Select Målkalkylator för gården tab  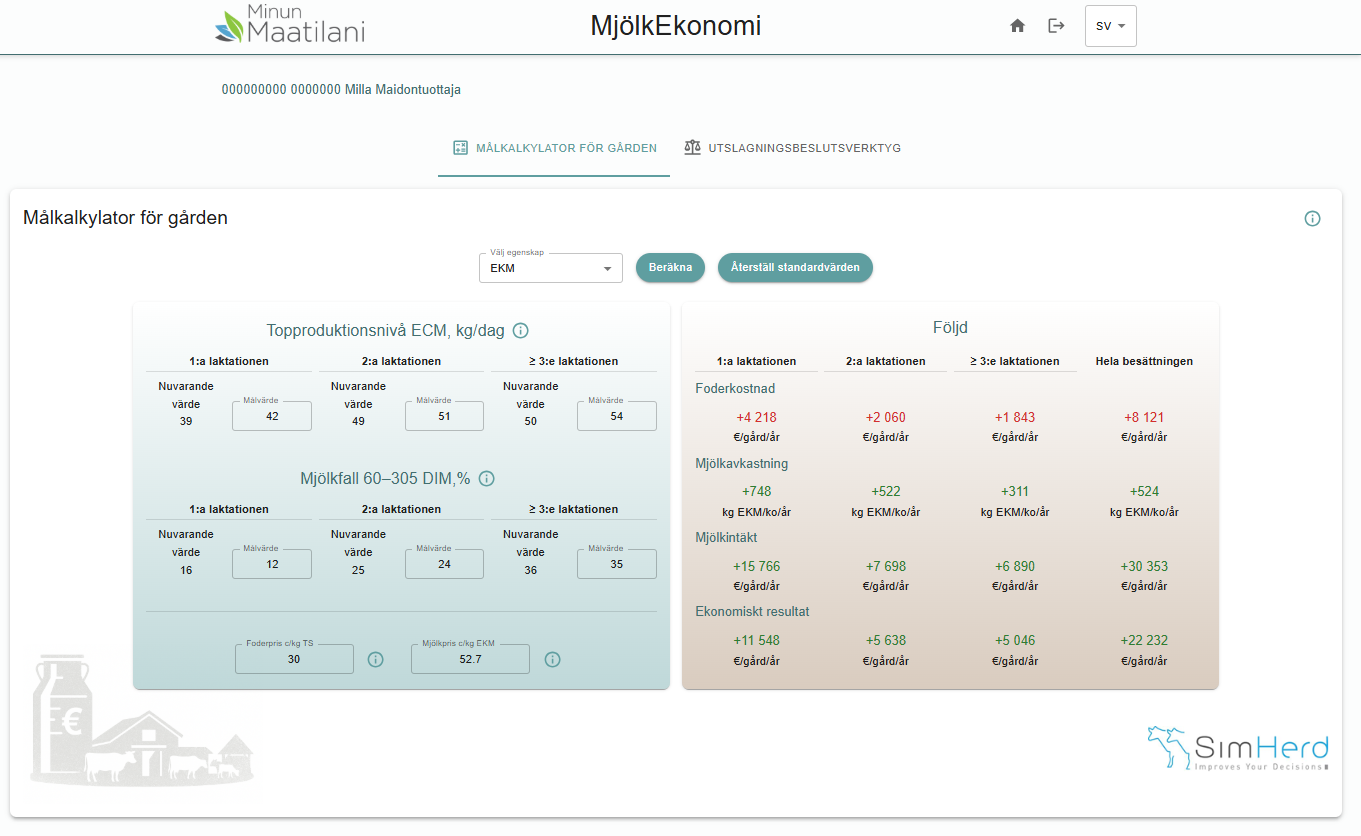[554, 148]
